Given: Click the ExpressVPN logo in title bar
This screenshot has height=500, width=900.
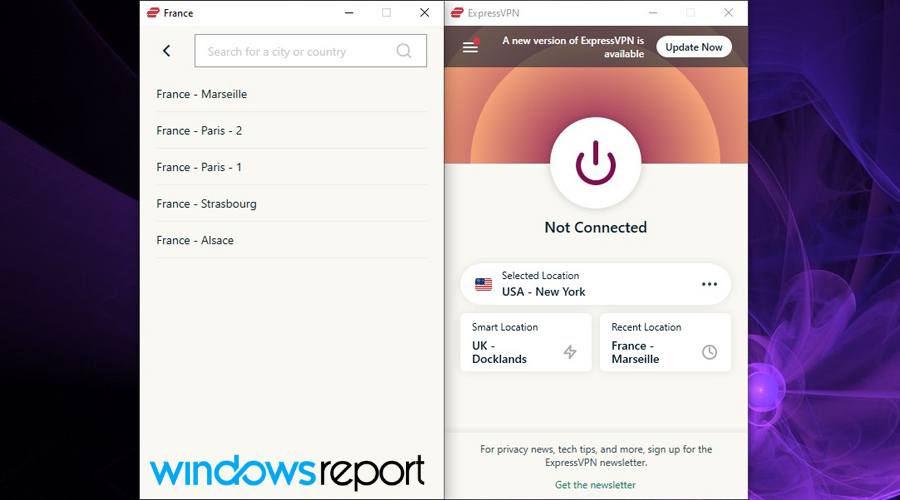Looking at the screenshot, I should click(x=457, y=13).
